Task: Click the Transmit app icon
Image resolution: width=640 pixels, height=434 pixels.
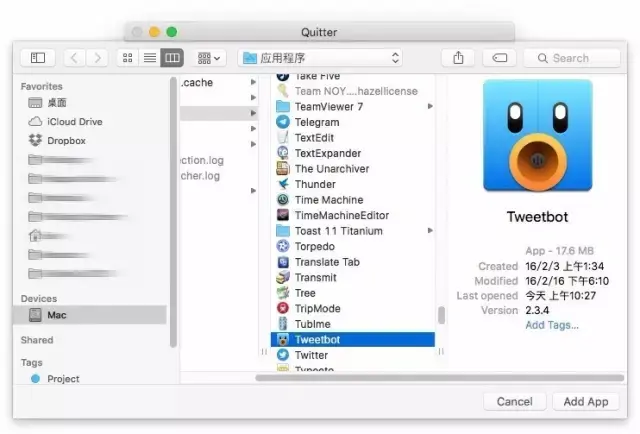Action: point(283,277)
